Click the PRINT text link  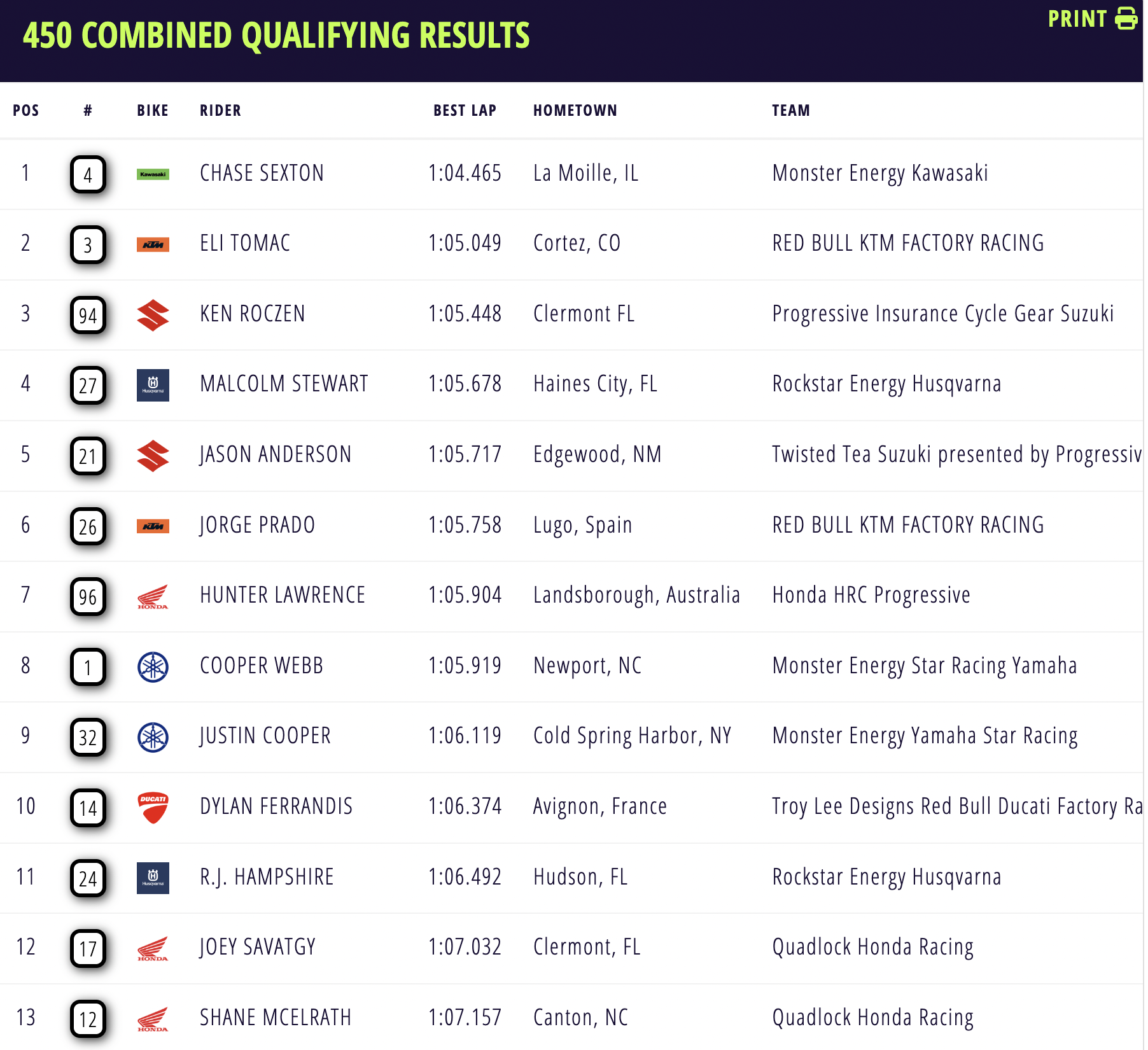coord(1077,19)
